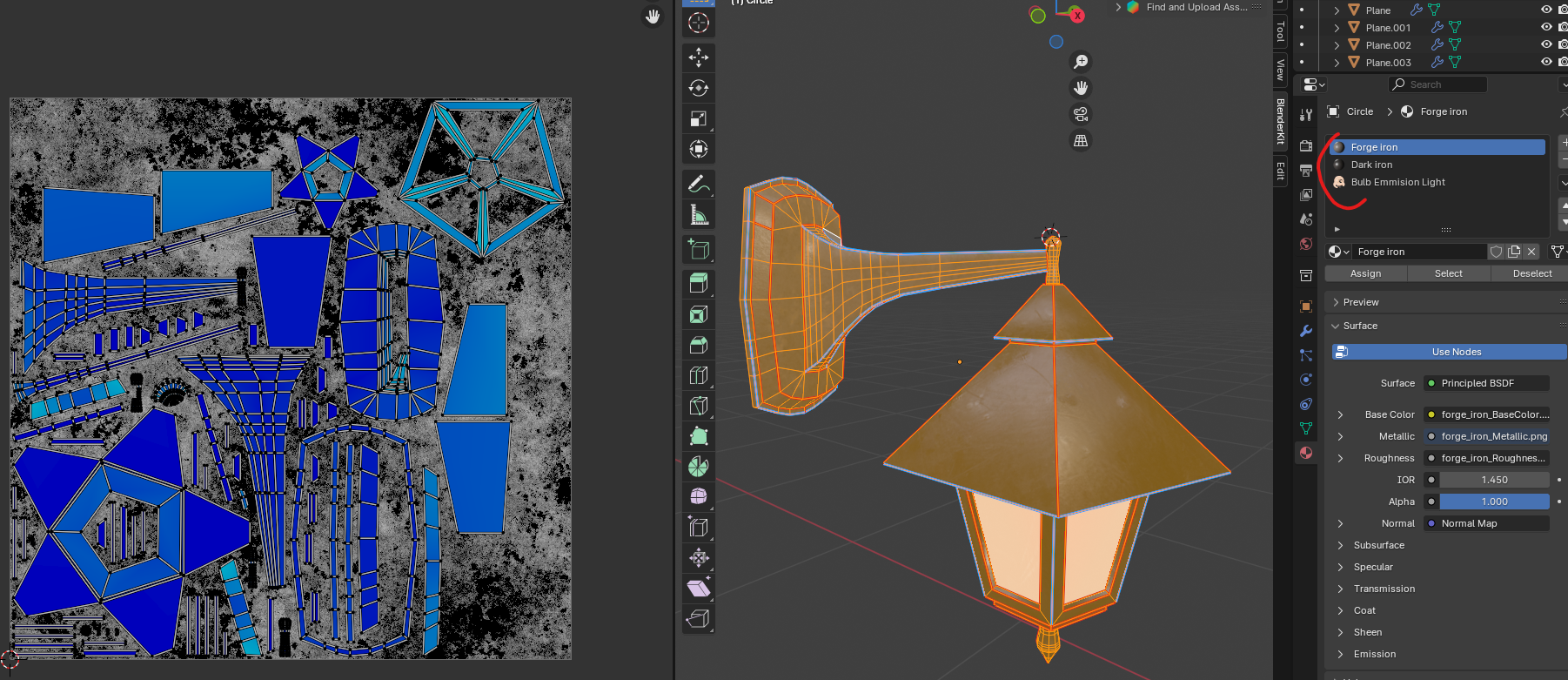Select the Add Cube tool
The width and height of the screenshot is (1568, 680).
(699, 249)
